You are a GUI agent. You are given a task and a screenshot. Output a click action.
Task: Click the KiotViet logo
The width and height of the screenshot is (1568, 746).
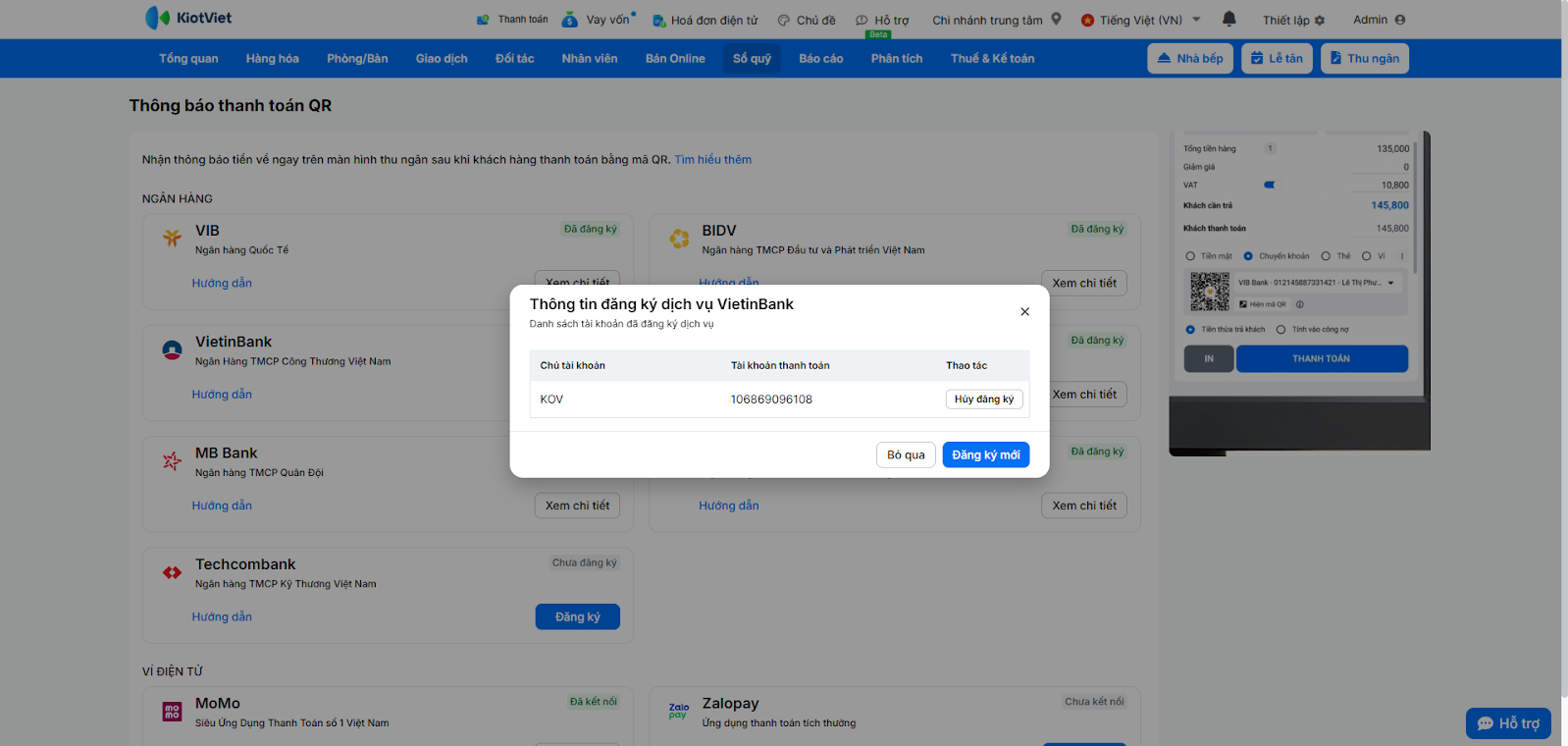pos(188,18)
